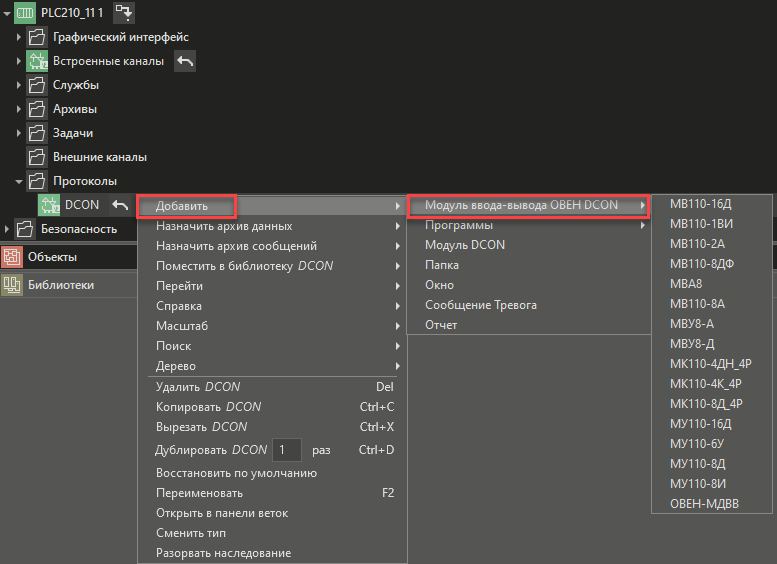777x564 pixels.
Task: Click the DCON protocol icon
Action: [49, 205]
